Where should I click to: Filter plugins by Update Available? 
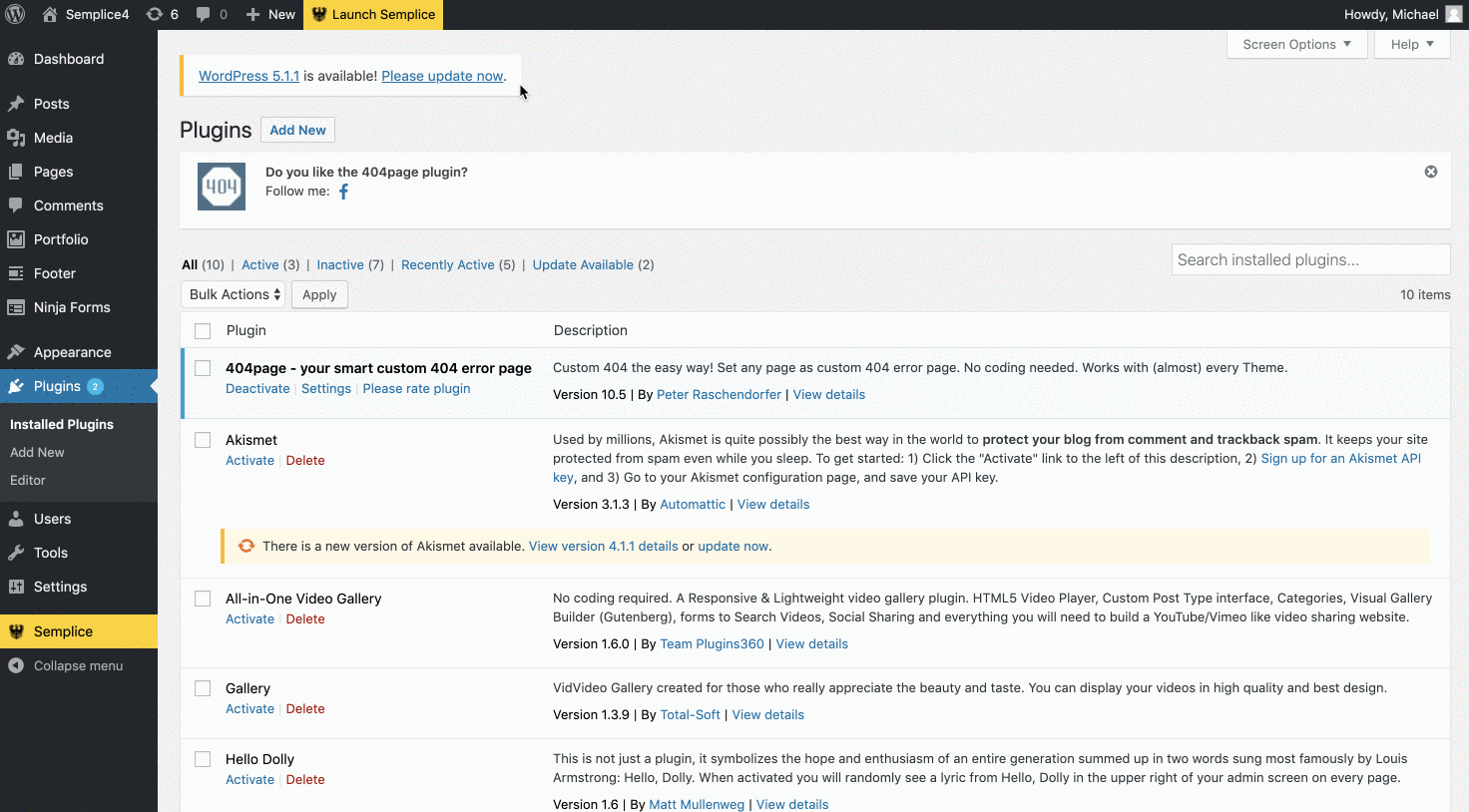point(583,264)
